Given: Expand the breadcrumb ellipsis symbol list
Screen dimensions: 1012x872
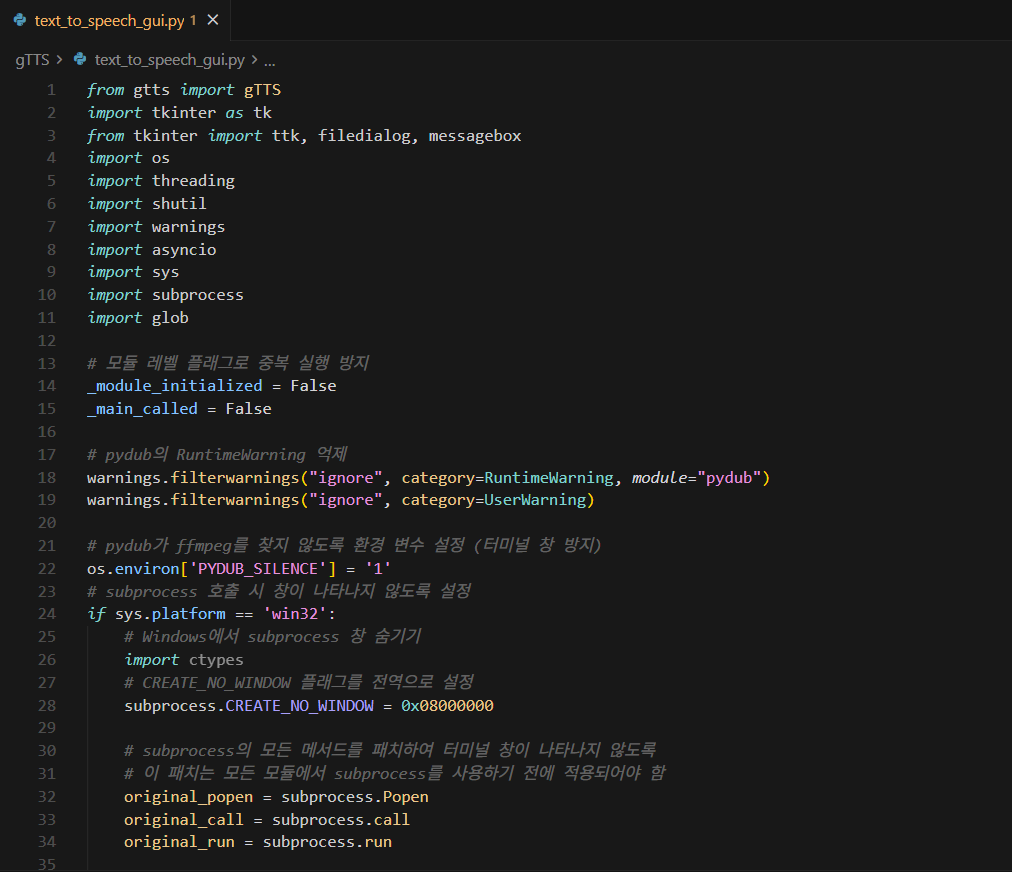Looking at the screenshot, I should [269, 60].
